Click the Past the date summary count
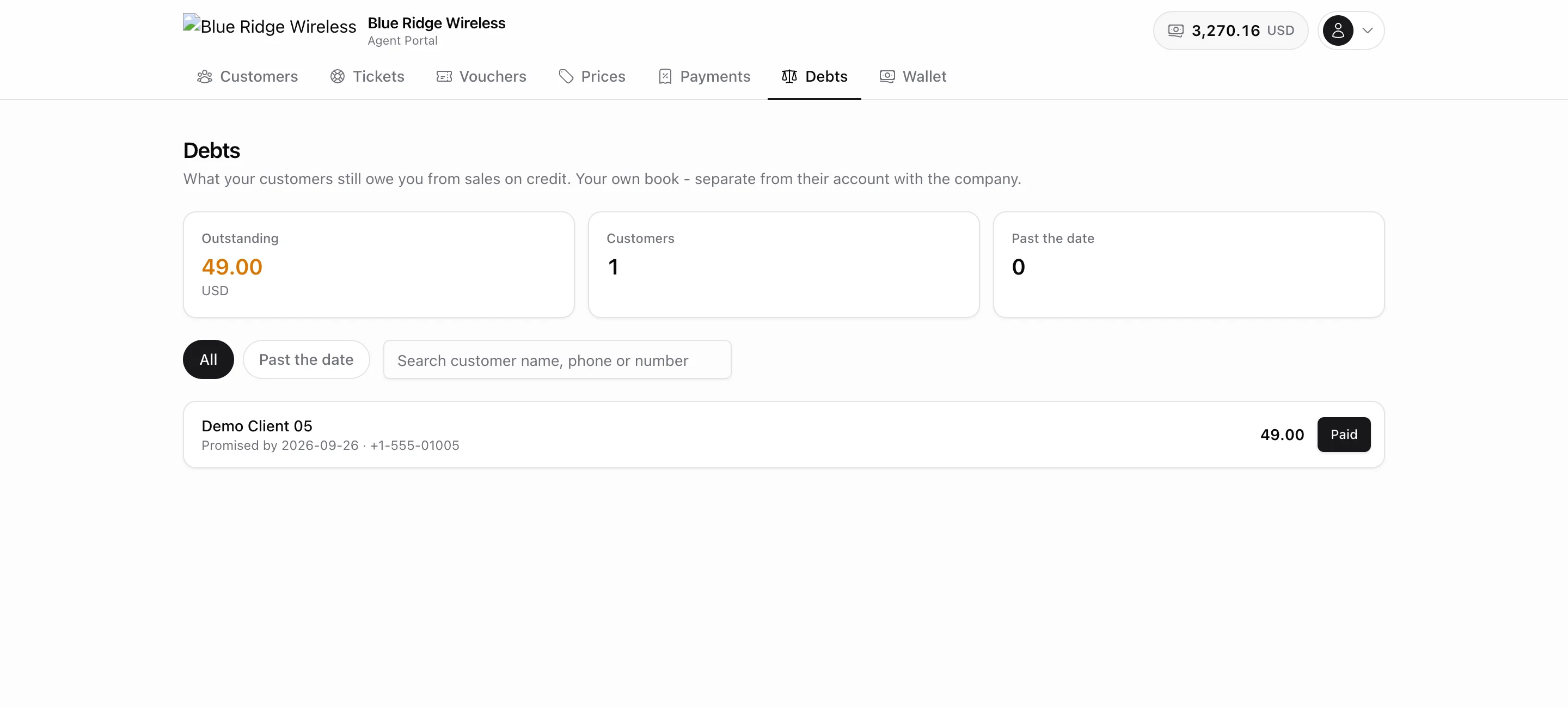1568x708 pixels. coord(1018,267)
